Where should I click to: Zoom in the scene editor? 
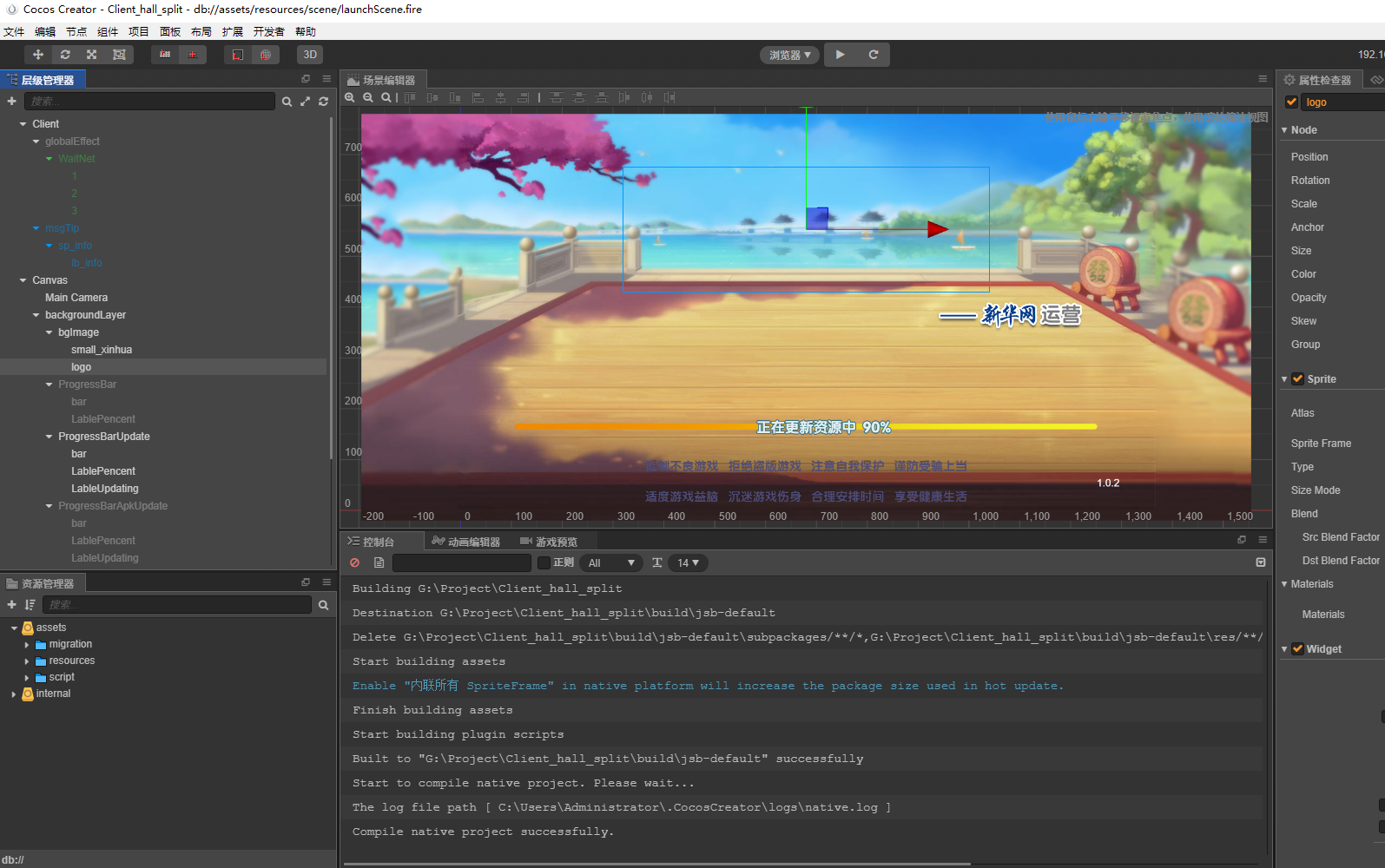[350, 97]
